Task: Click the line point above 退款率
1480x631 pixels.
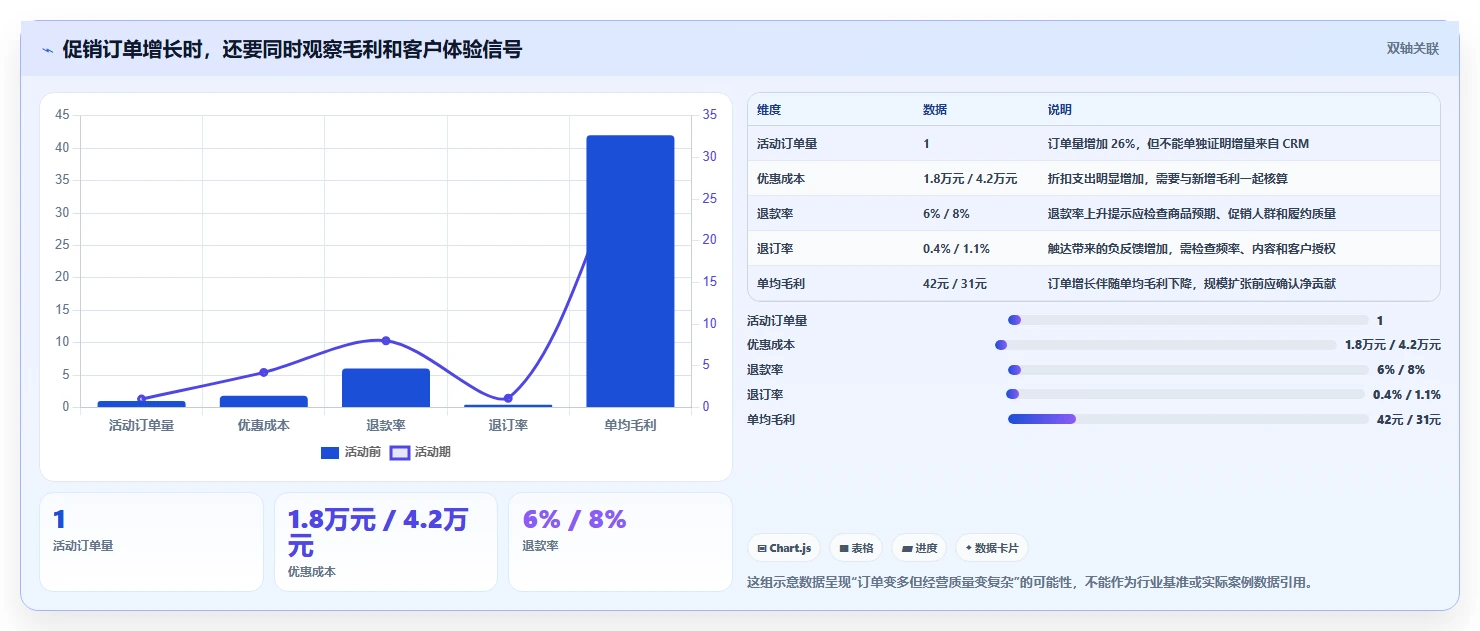Action: [386, 341]
